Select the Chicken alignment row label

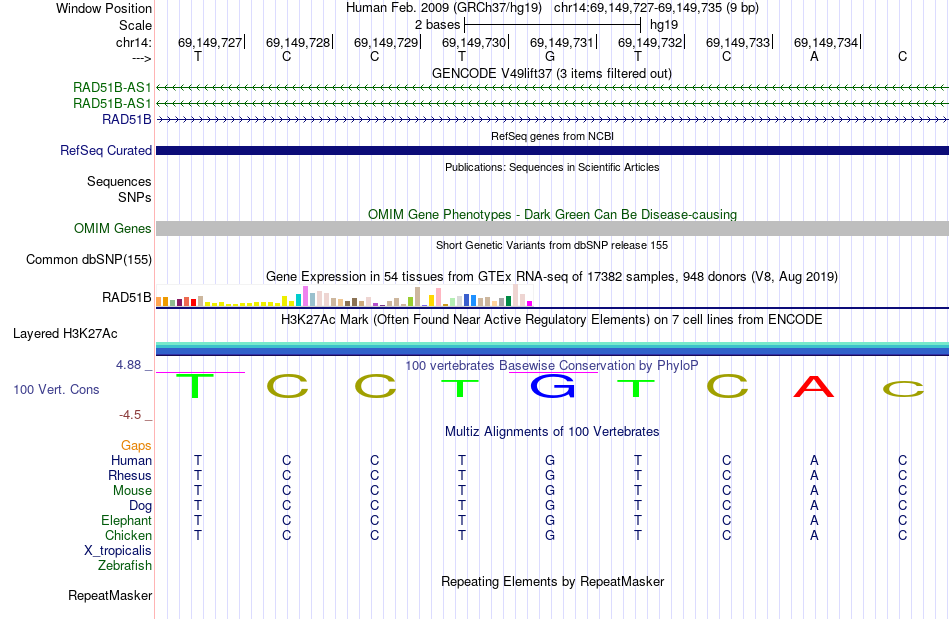coord(128,535)
